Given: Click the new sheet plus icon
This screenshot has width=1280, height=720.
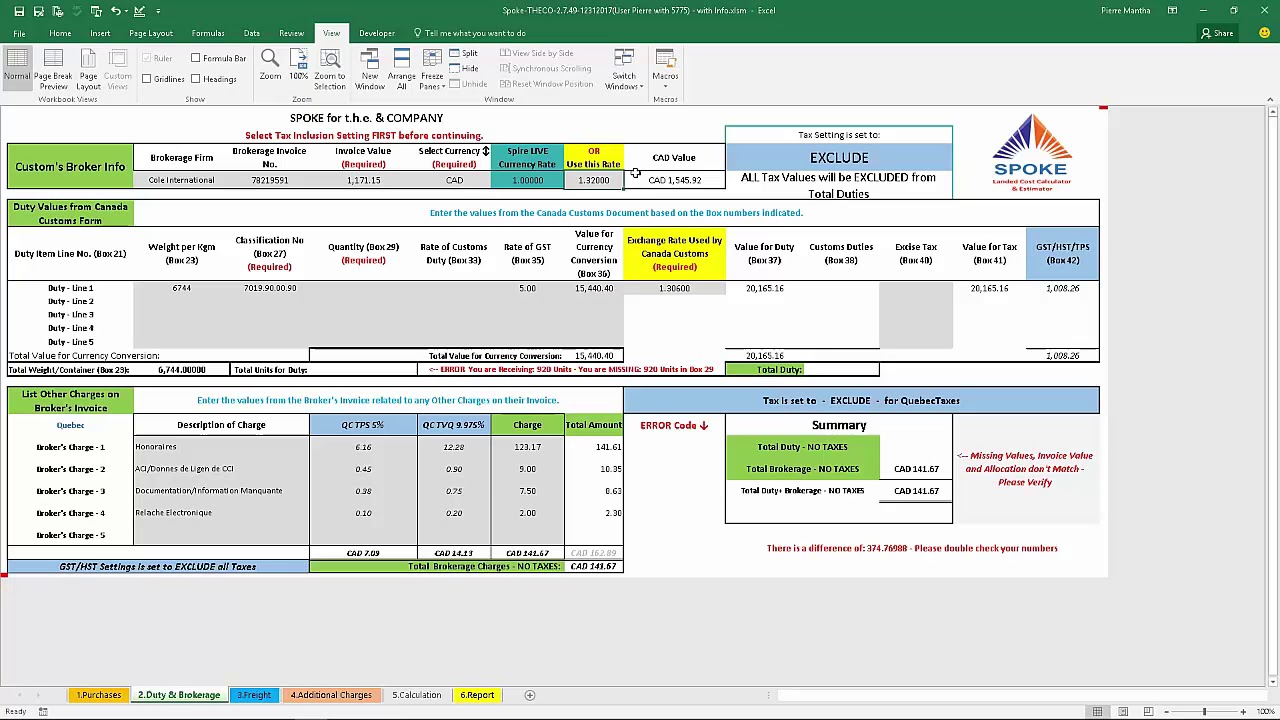Looking at the screenshot, I should click(530, 695).
